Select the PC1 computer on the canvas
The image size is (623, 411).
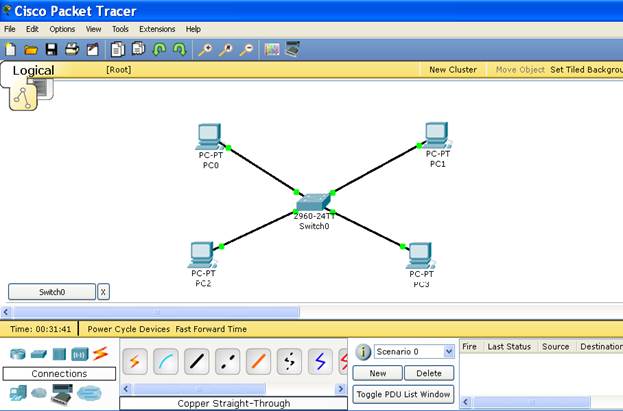click(437, 136)
